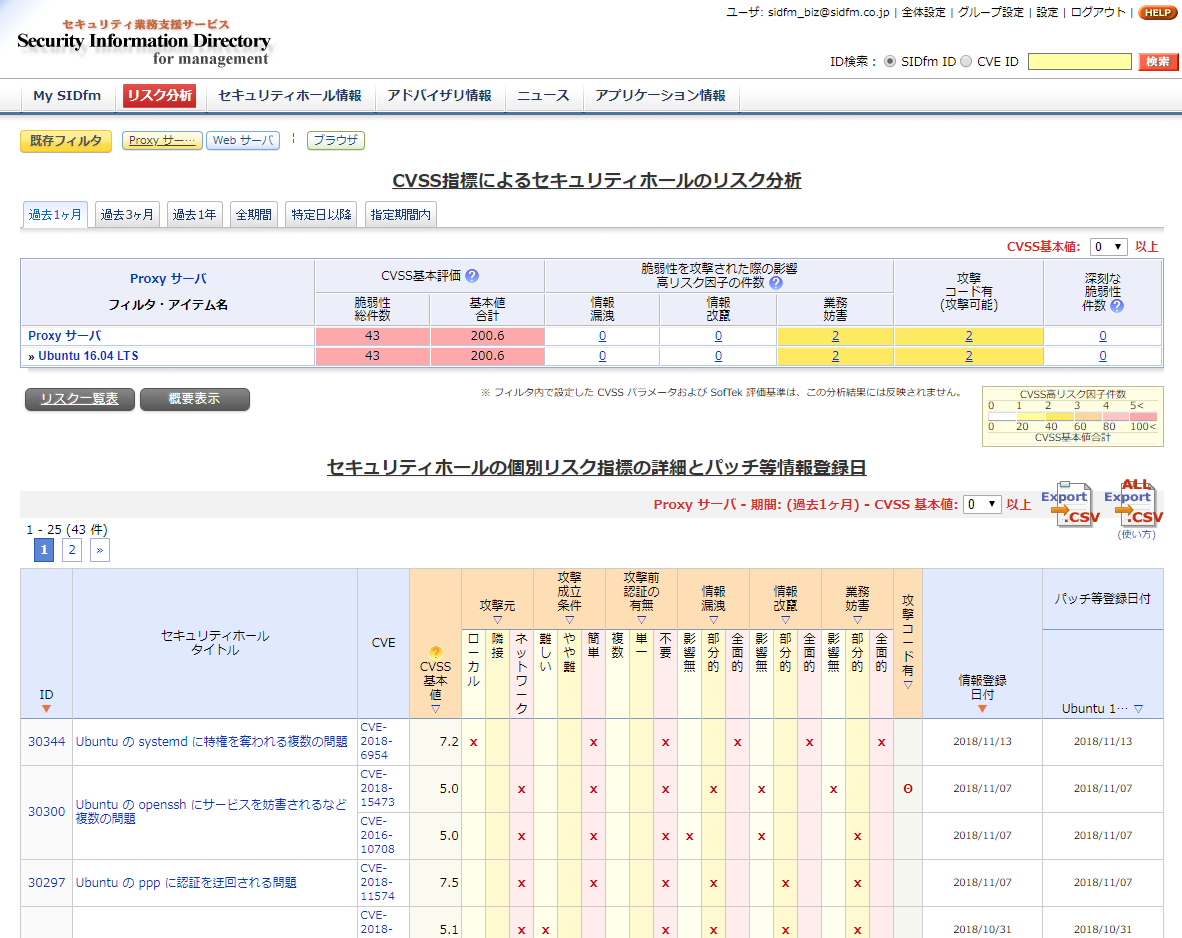Click the 7.2 CVSS value in row 30344
1182x938 pixels.
(x=449, y=742)
